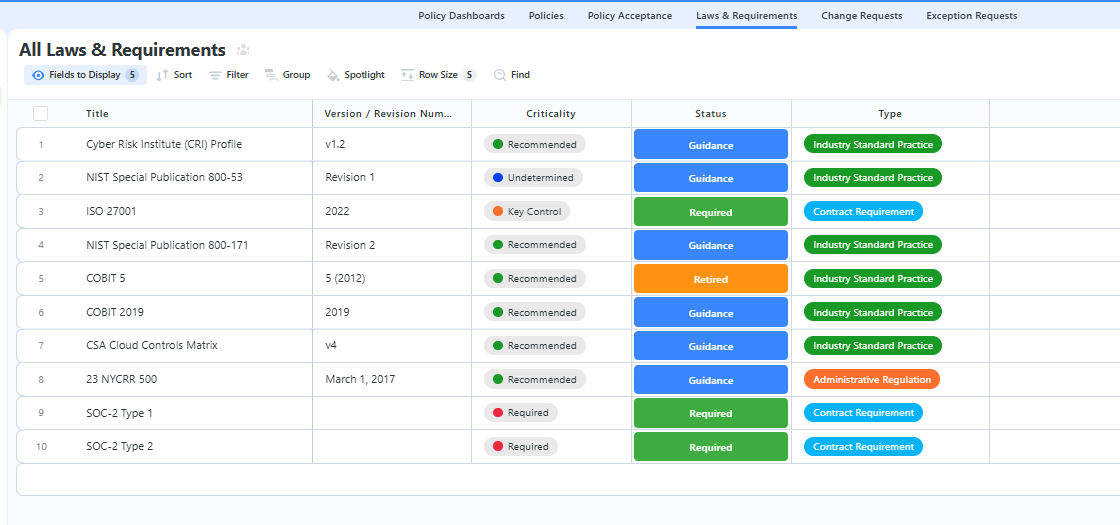Toggle the select-all checkbox in header
The width and height of the screenshot is (1120, 525).
41,114
